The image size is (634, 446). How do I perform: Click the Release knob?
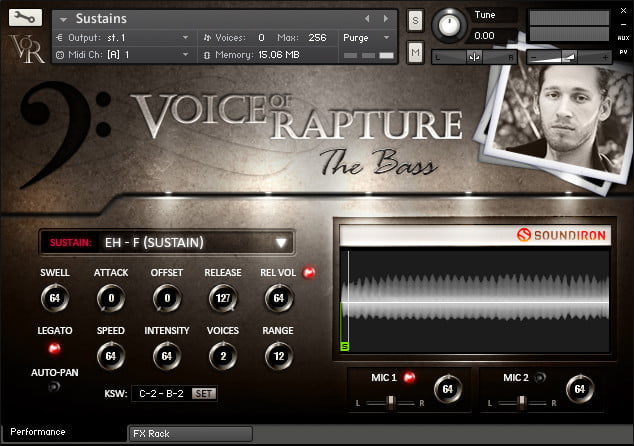(223, 298)
